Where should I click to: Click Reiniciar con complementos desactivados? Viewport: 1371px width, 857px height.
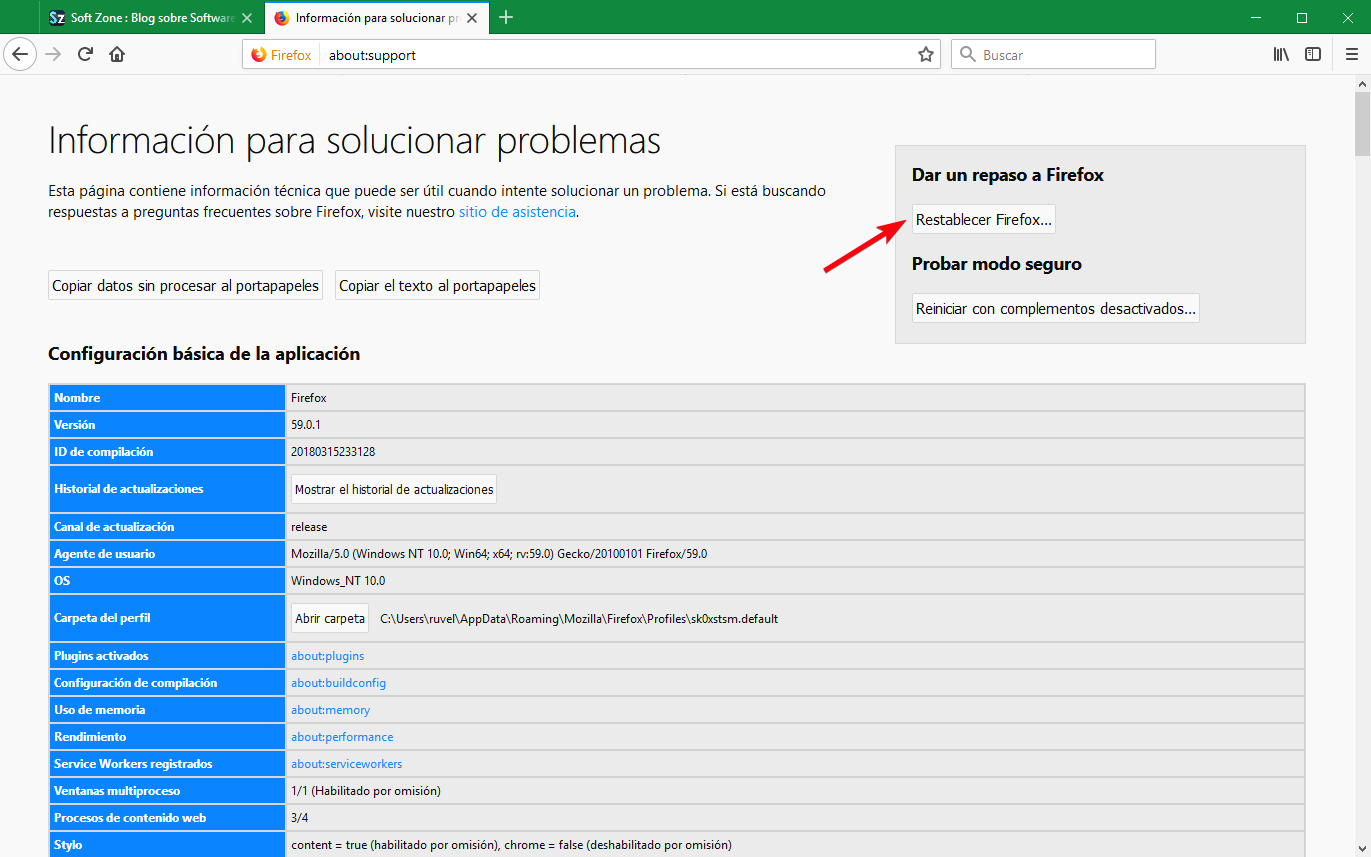point(1056,308)
